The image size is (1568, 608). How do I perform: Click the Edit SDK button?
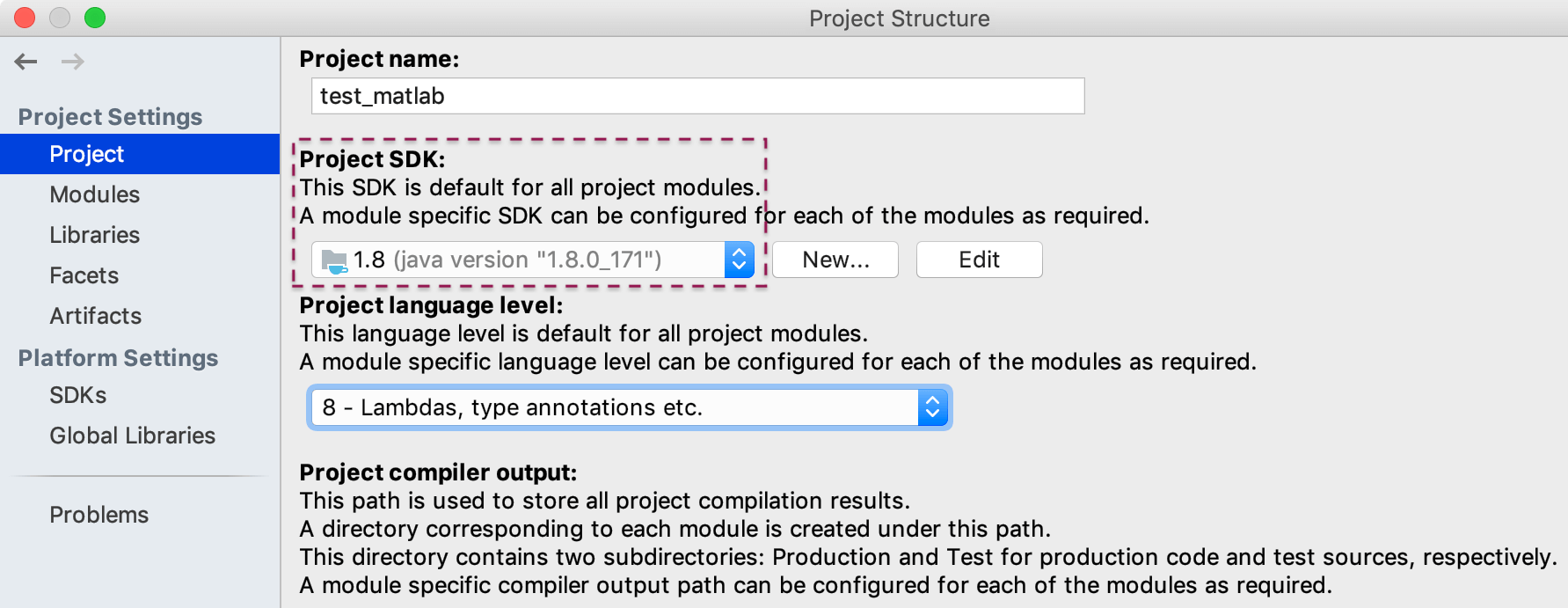980,260
